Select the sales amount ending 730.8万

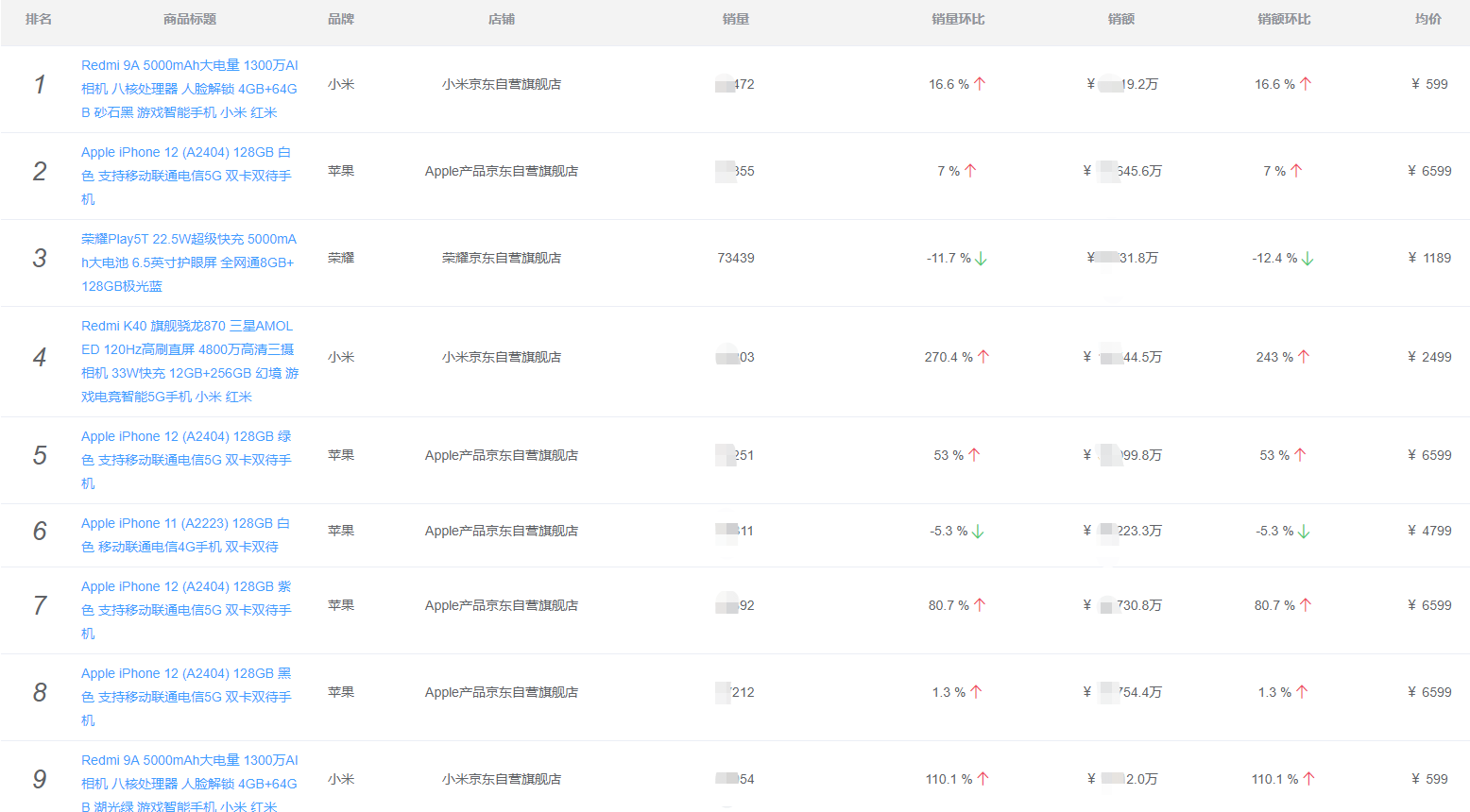click(x=1122, y=605)
